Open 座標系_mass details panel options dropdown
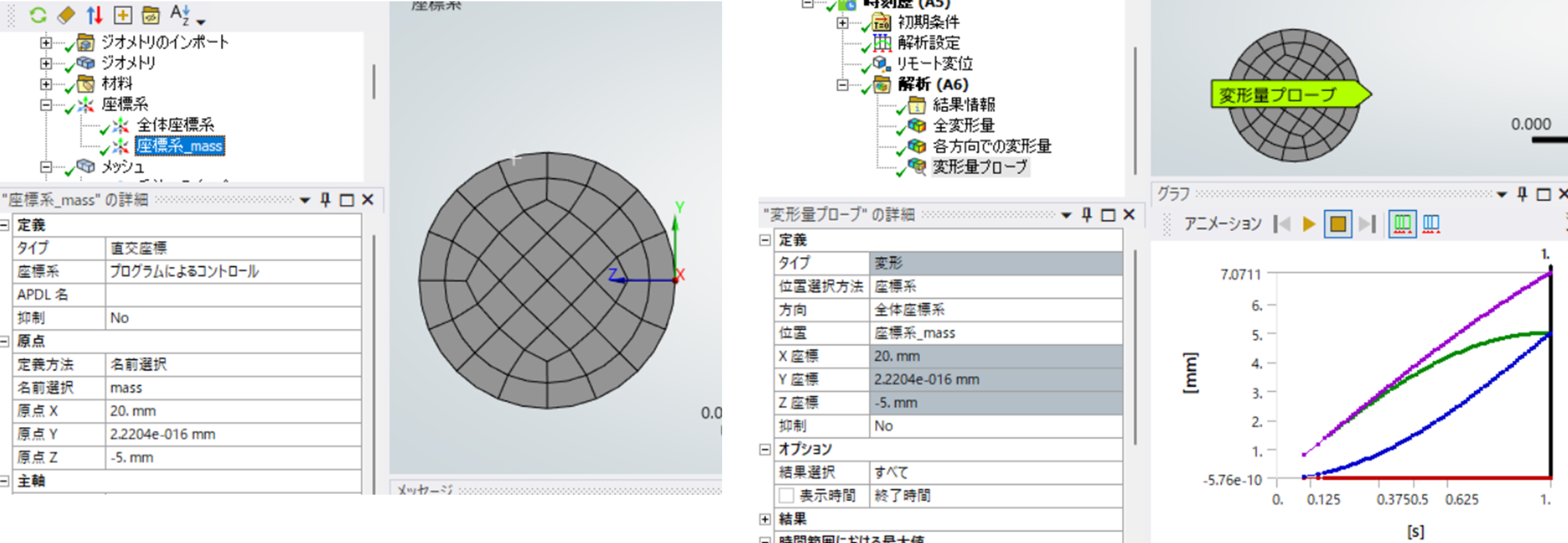 [305, 200]
